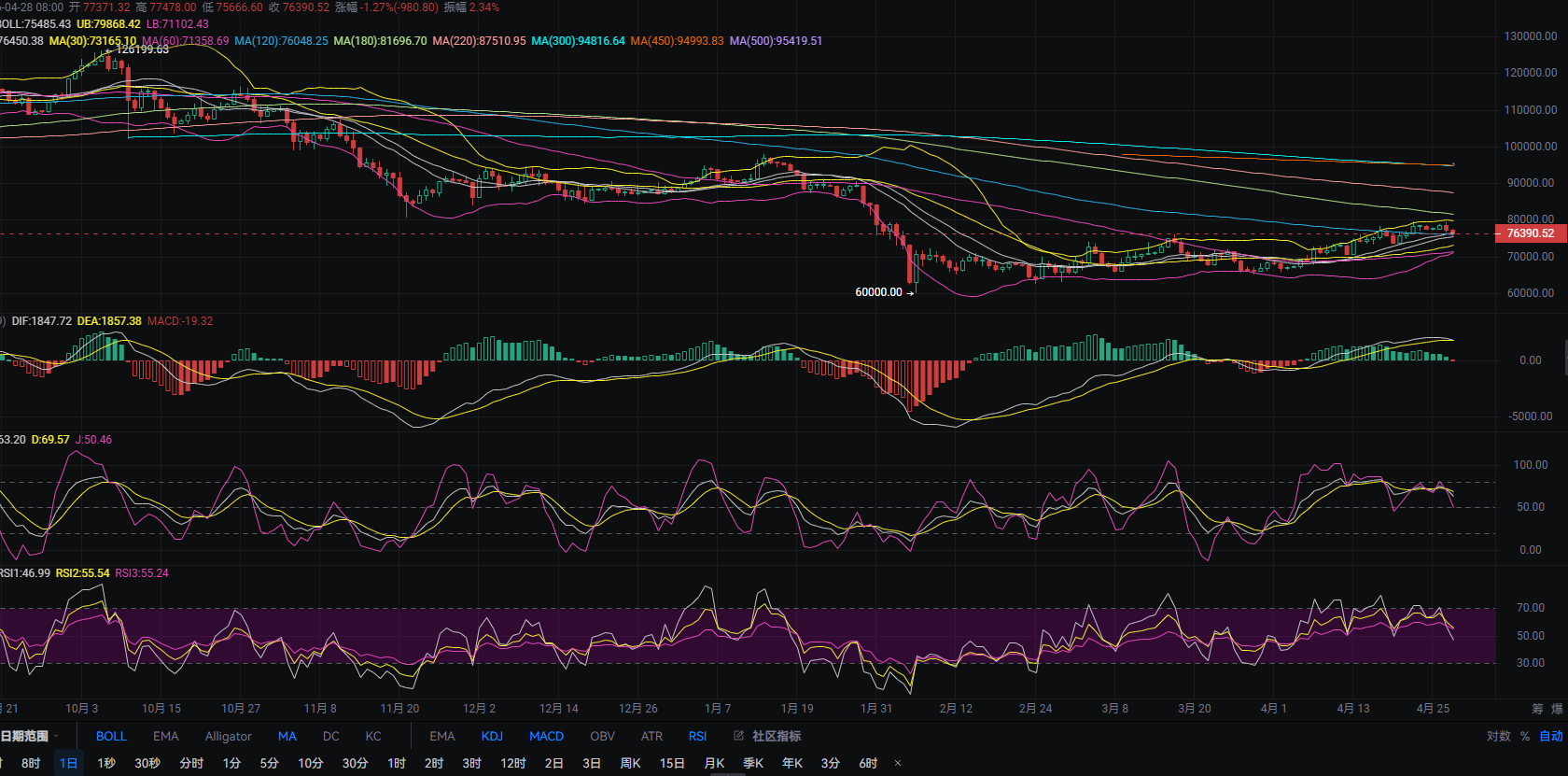Expand the 日期范围 date range dropdown

click(x=28, y=736)
